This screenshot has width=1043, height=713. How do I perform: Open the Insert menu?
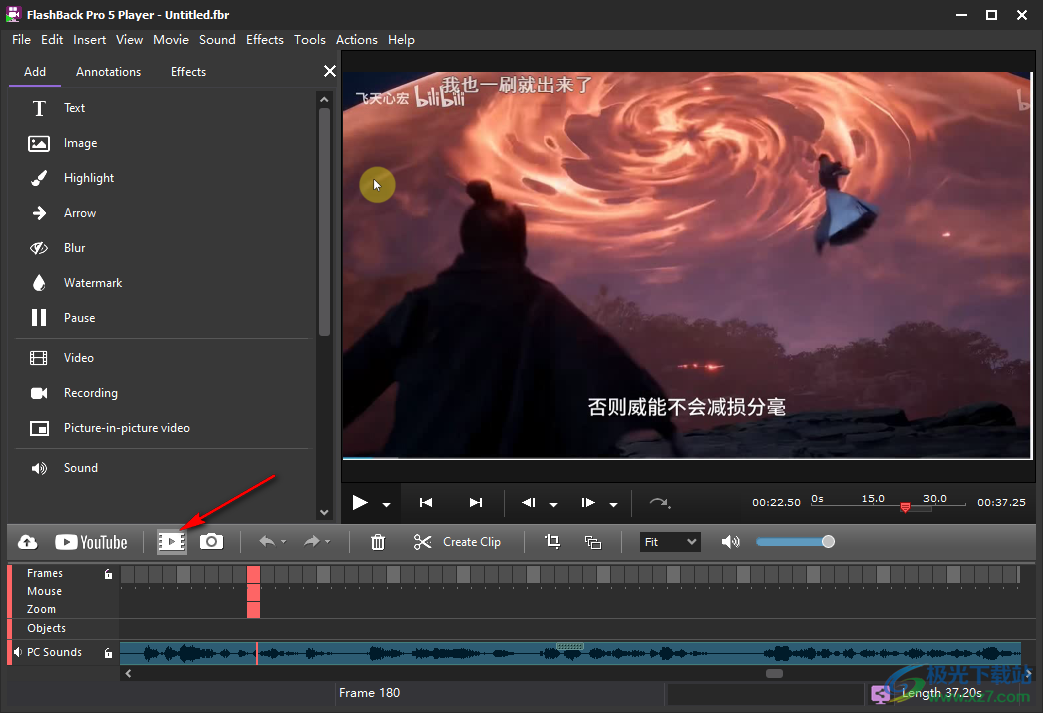90,40
